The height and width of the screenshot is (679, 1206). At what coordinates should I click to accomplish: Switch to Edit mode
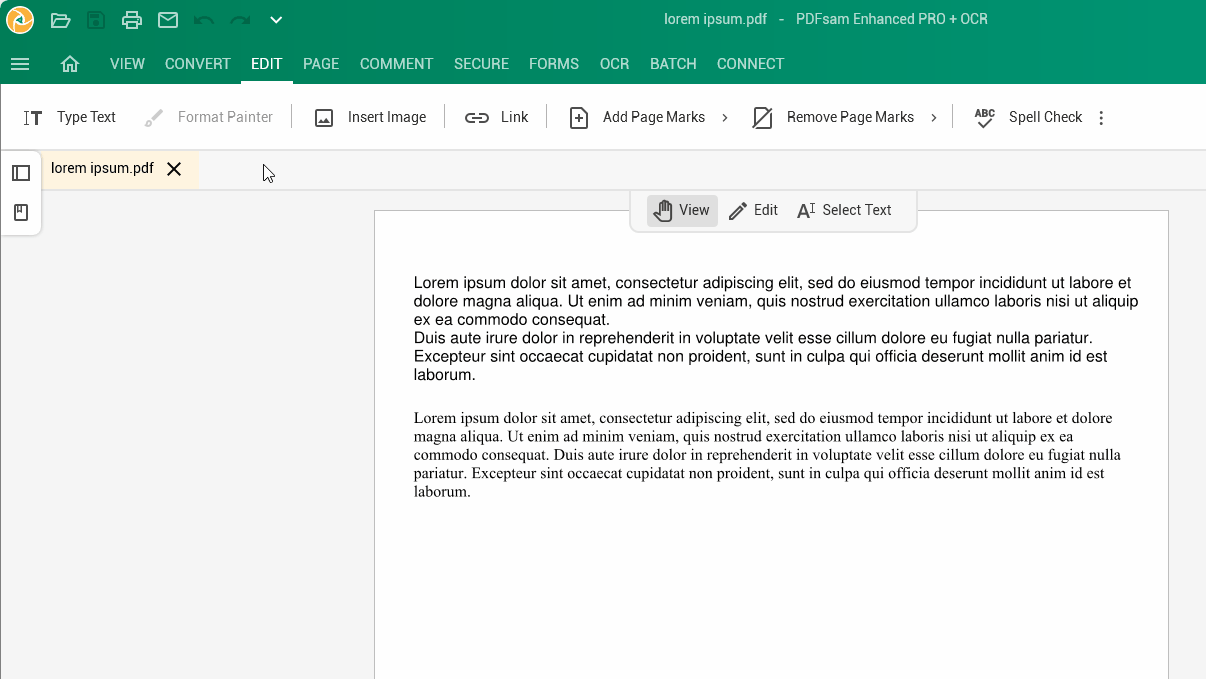click(x=753, y=210)
